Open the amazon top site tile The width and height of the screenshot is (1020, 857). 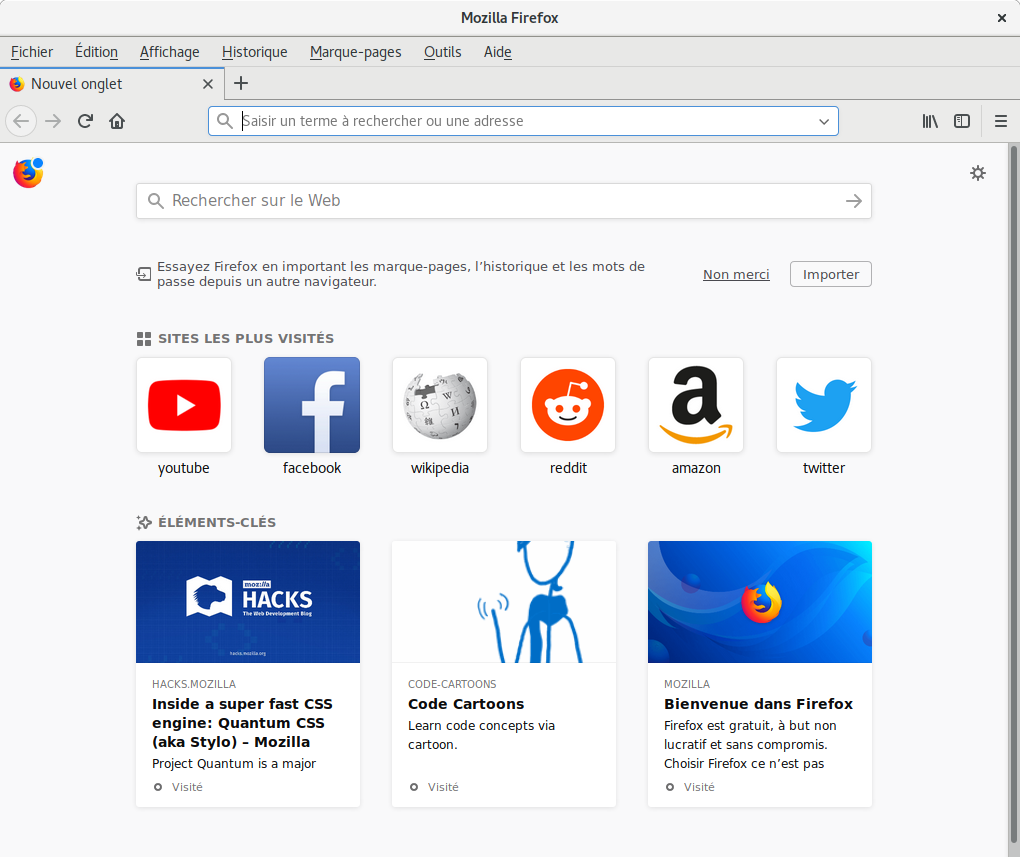tap(696, 405)
